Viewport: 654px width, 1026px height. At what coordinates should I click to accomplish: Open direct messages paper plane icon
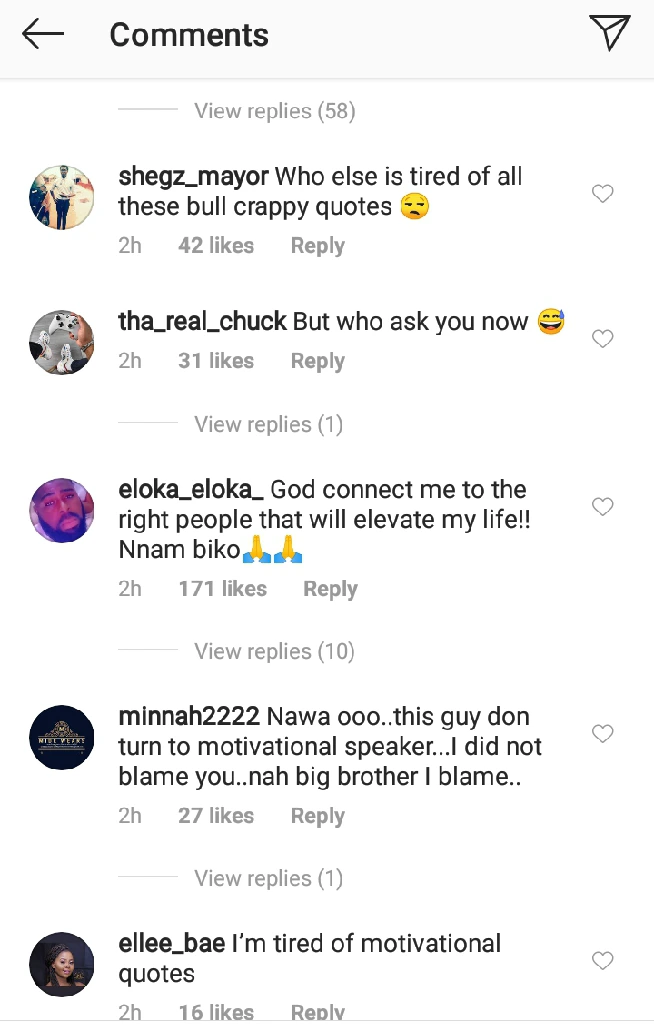coord(610,33)
